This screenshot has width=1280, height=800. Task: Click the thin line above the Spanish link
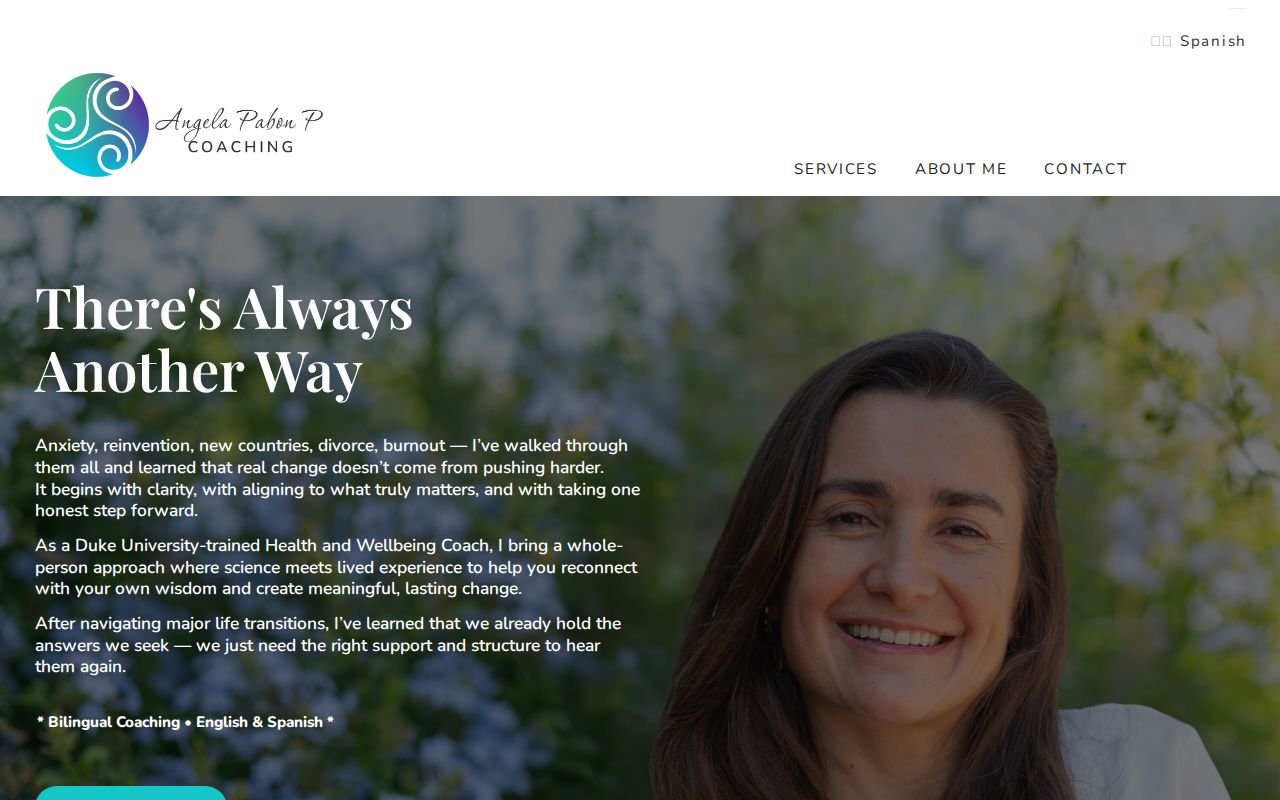[x=1237, y=9]
